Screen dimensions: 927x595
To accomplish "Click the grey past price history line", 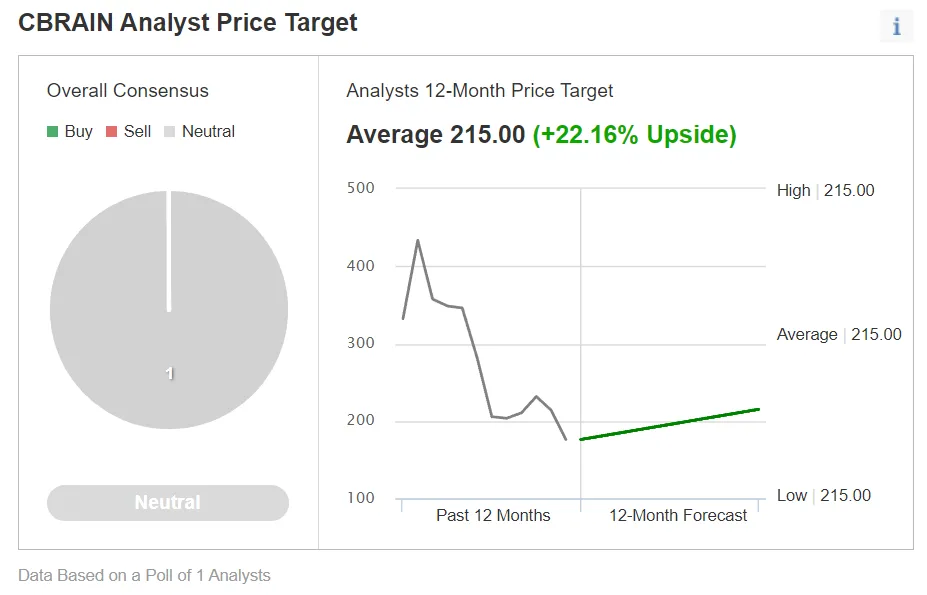I will (x=478, y=362).
